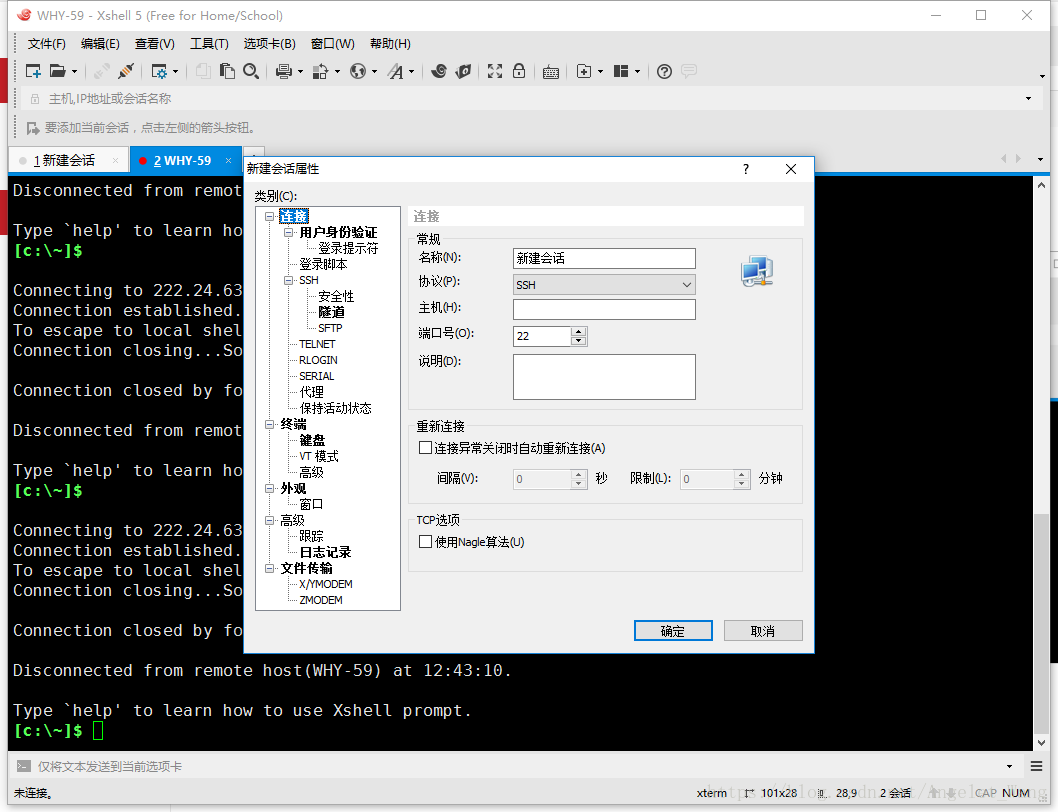The image size is (1058, 812).
Task: Click the 说明(D) description text area
Action: [604, 377]
